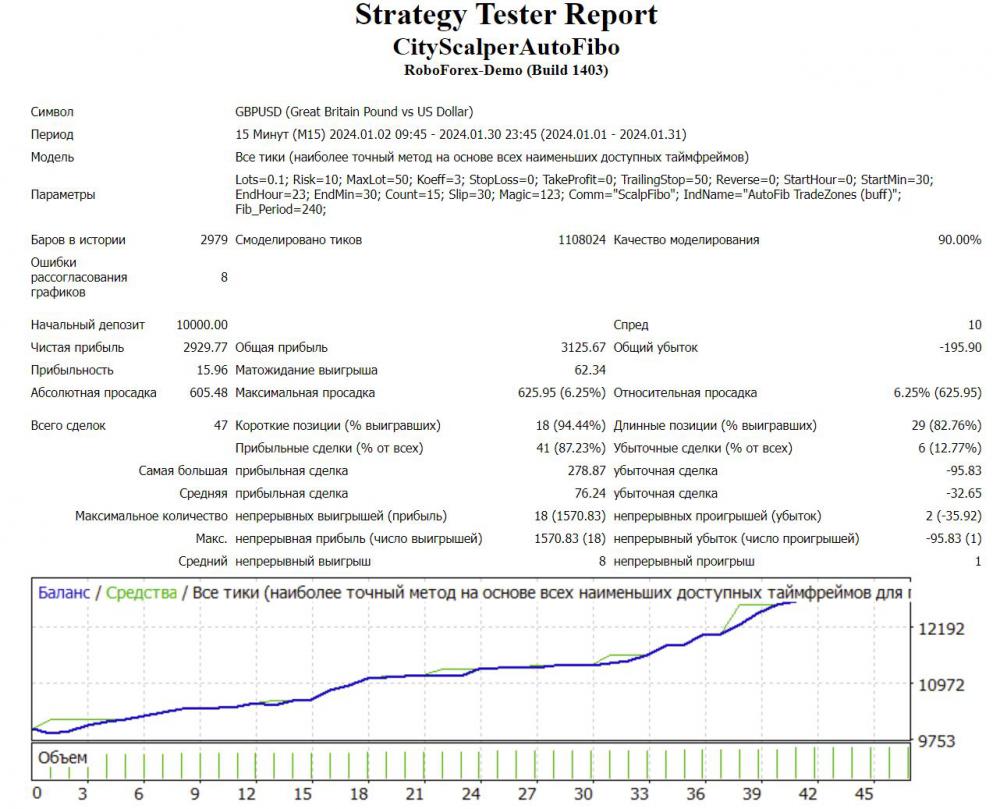Click the x-axis tick label 45

coord(864,794)
